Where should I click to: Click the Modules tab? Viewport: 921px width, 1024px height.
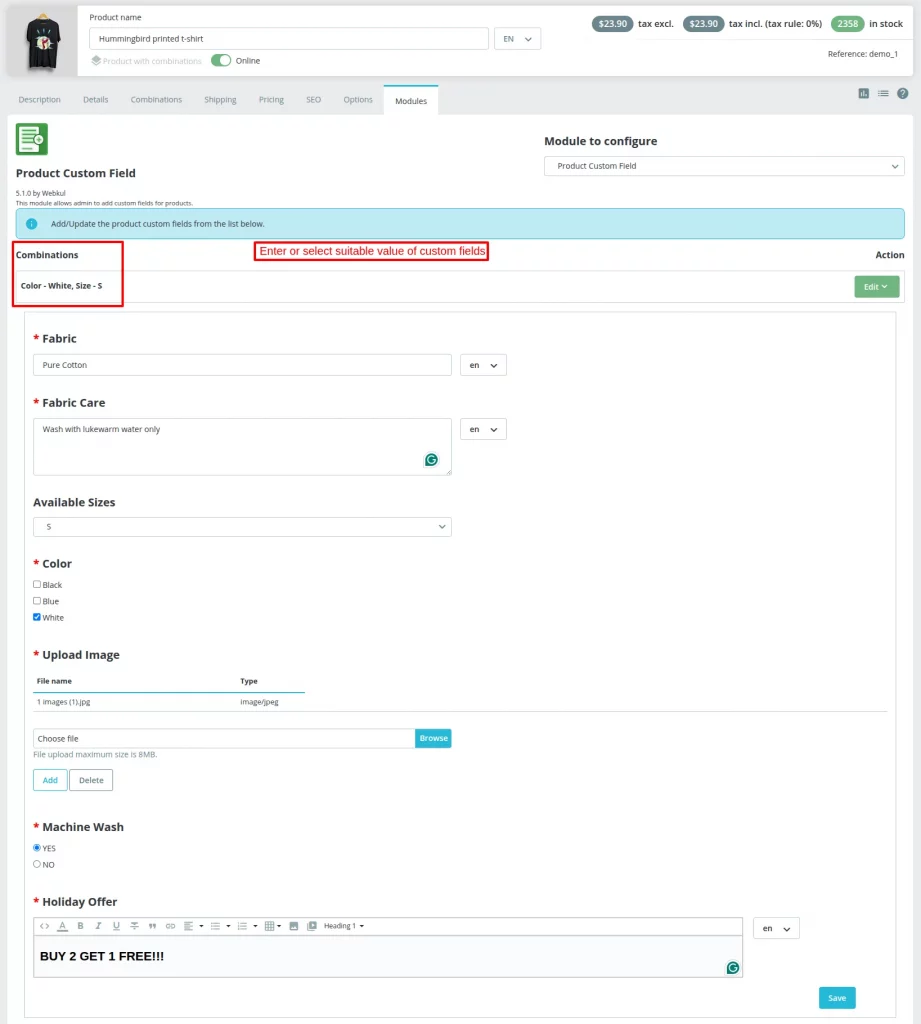pyautogui.click(x=411, y=101)
